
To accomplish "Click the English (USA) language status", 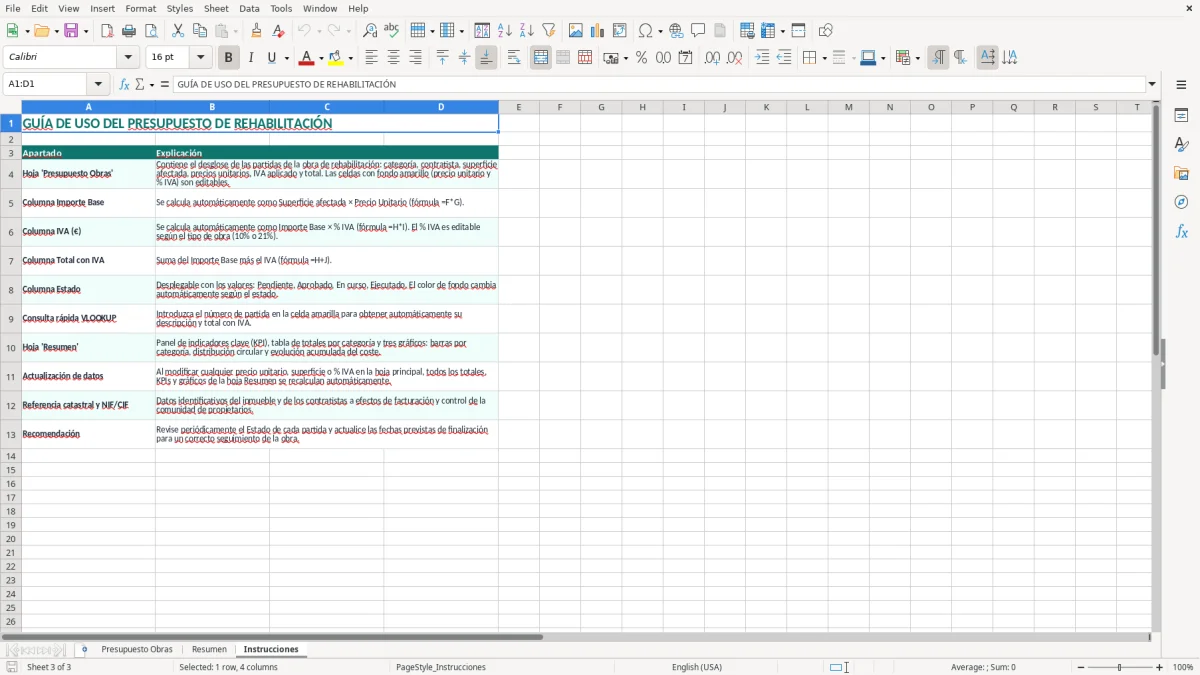I will tap(696, 667).
